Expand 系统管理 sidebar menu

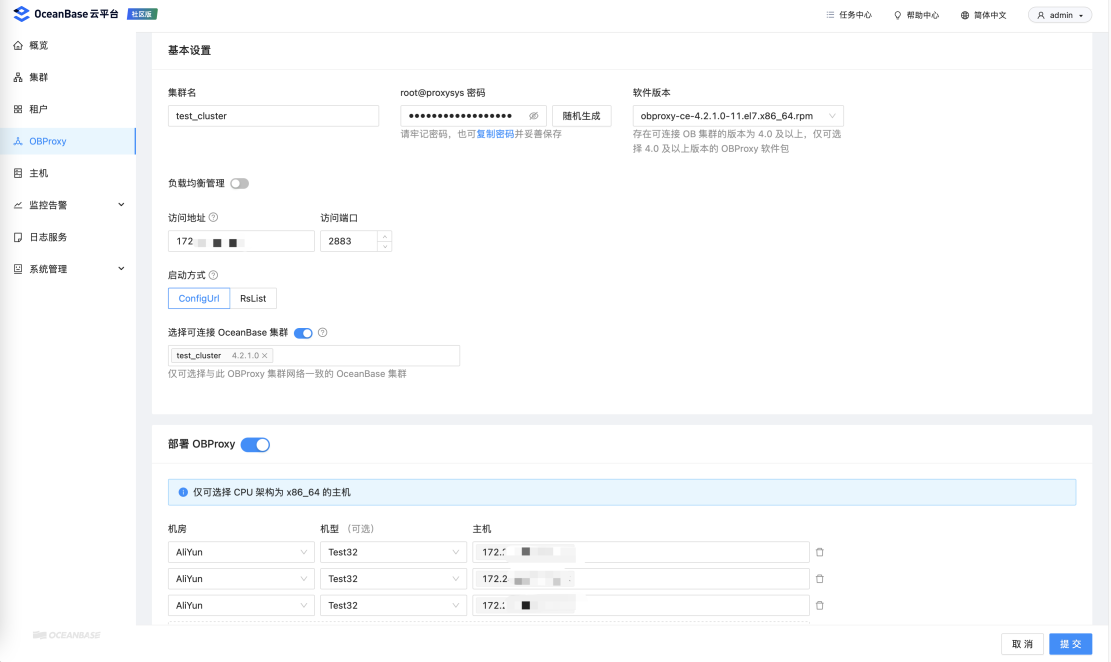coord(68,269)
